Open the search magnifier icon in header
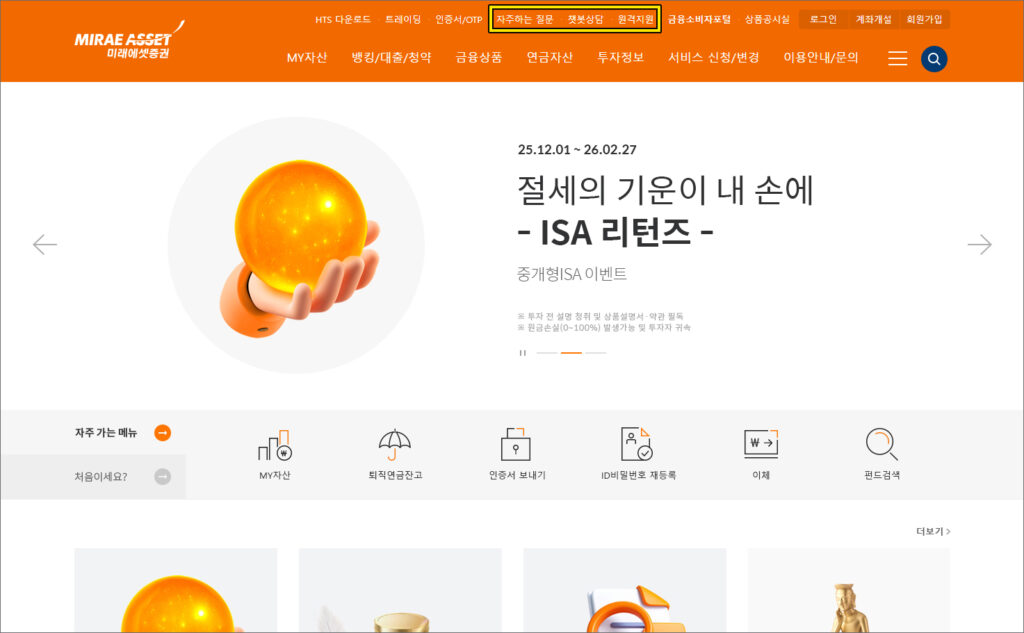Viewport: 1024px width, 633px height. coord(933,59)
